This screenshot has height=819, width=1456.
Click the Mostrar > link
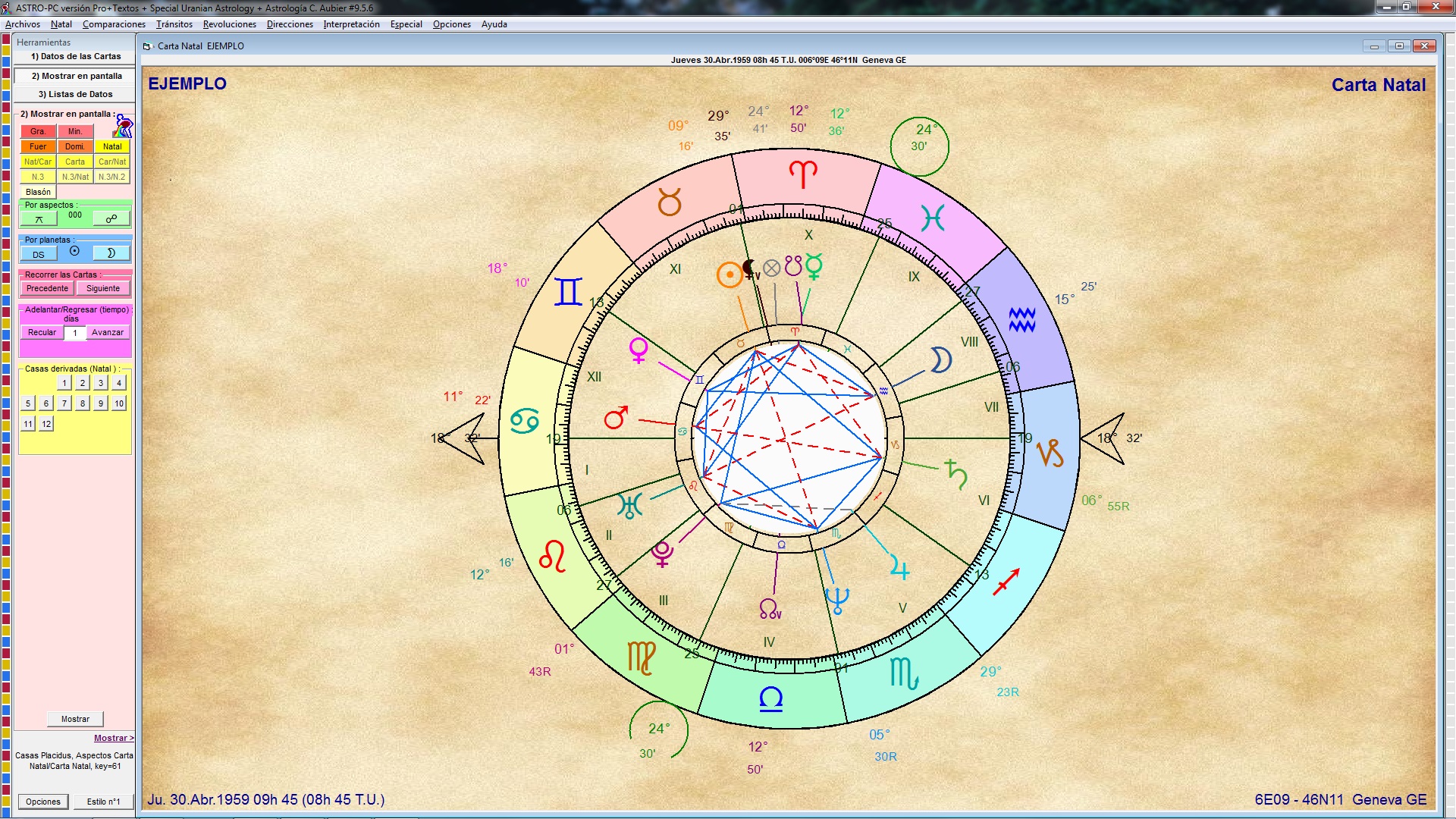pyautogui.click(x=114, y=738)
